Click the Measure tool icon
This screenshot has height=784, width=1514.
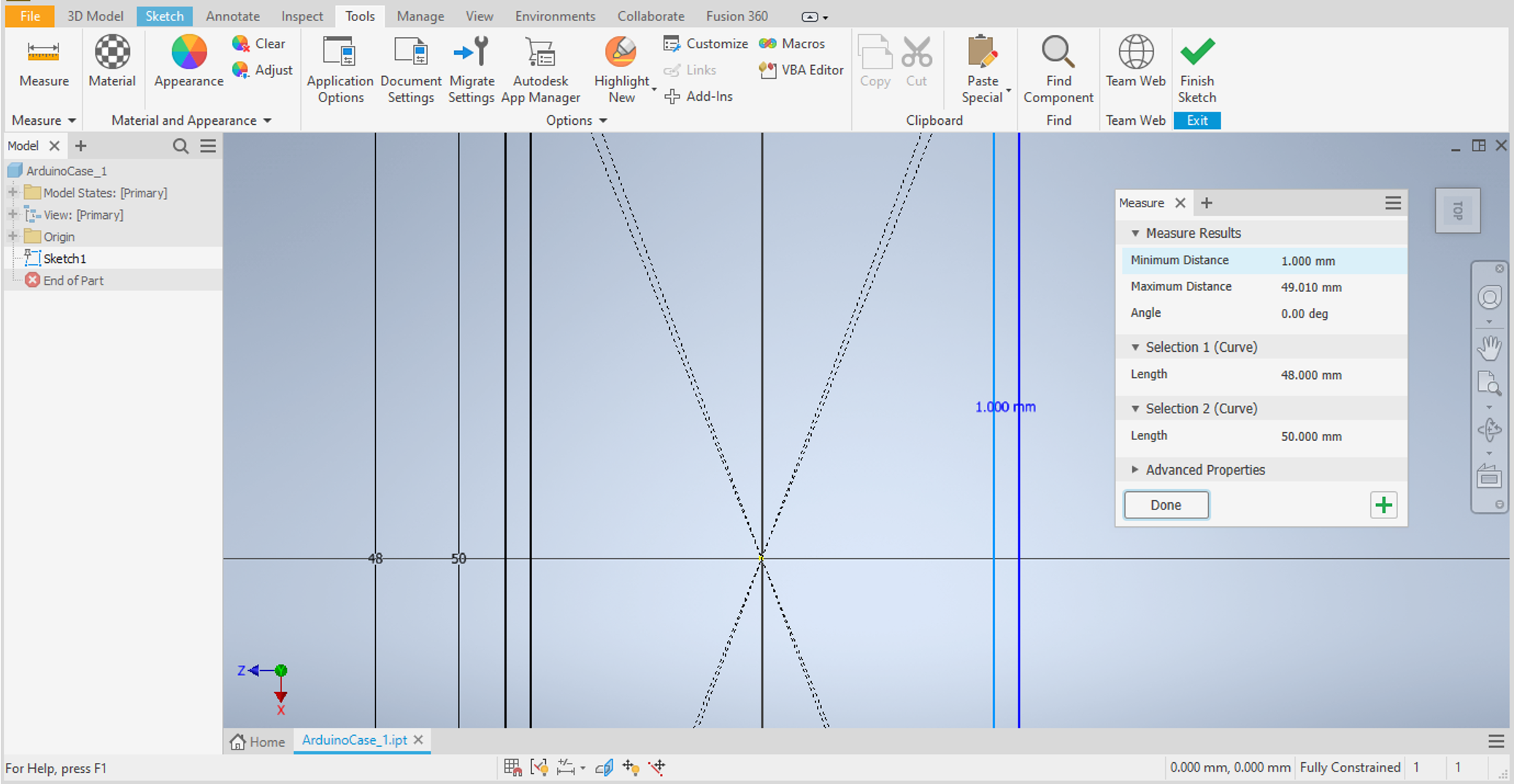click(43, 53)
